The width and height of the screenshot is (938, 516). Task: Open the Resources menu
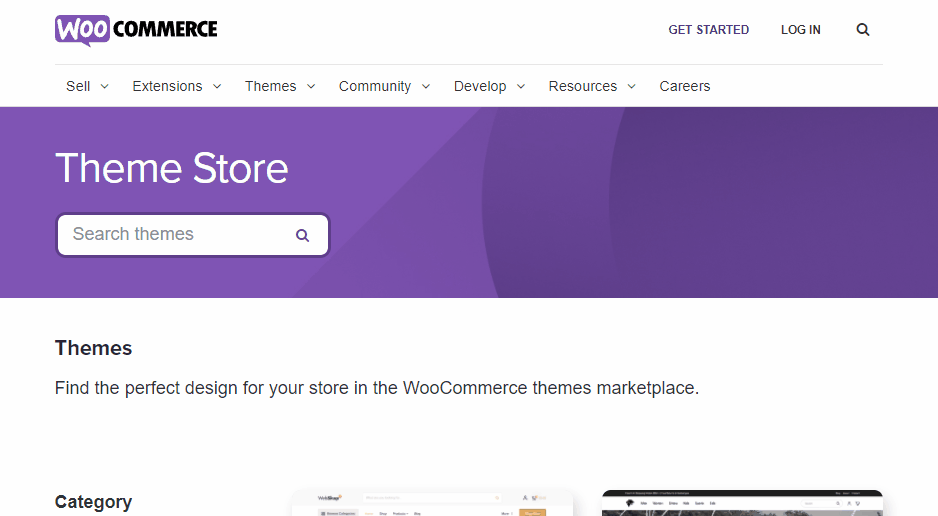click(583, 86)
